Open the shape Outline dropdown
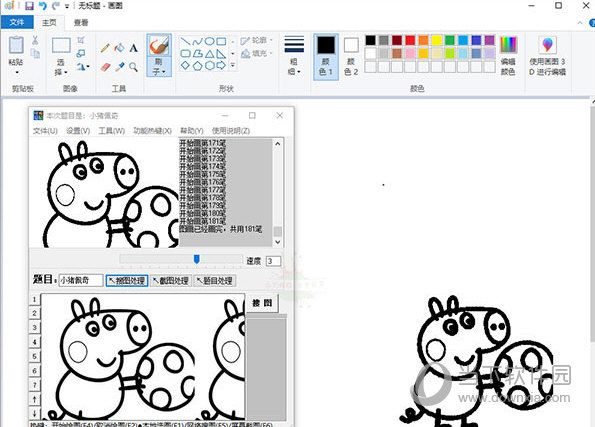This screenshot has width=595, height=427. coord(257,40)
